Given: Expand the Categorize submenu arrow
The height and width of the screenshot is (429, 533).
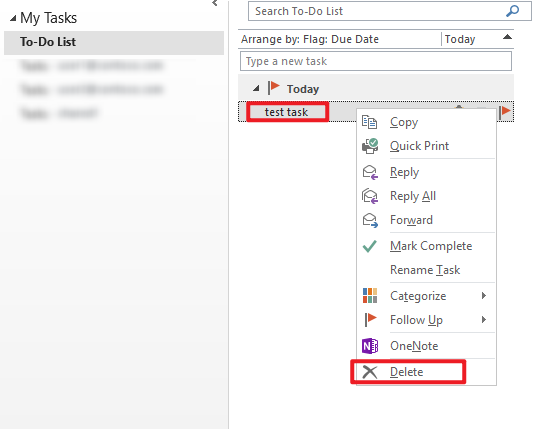Looking at the screenshot, I should click(x=484, y=296).
